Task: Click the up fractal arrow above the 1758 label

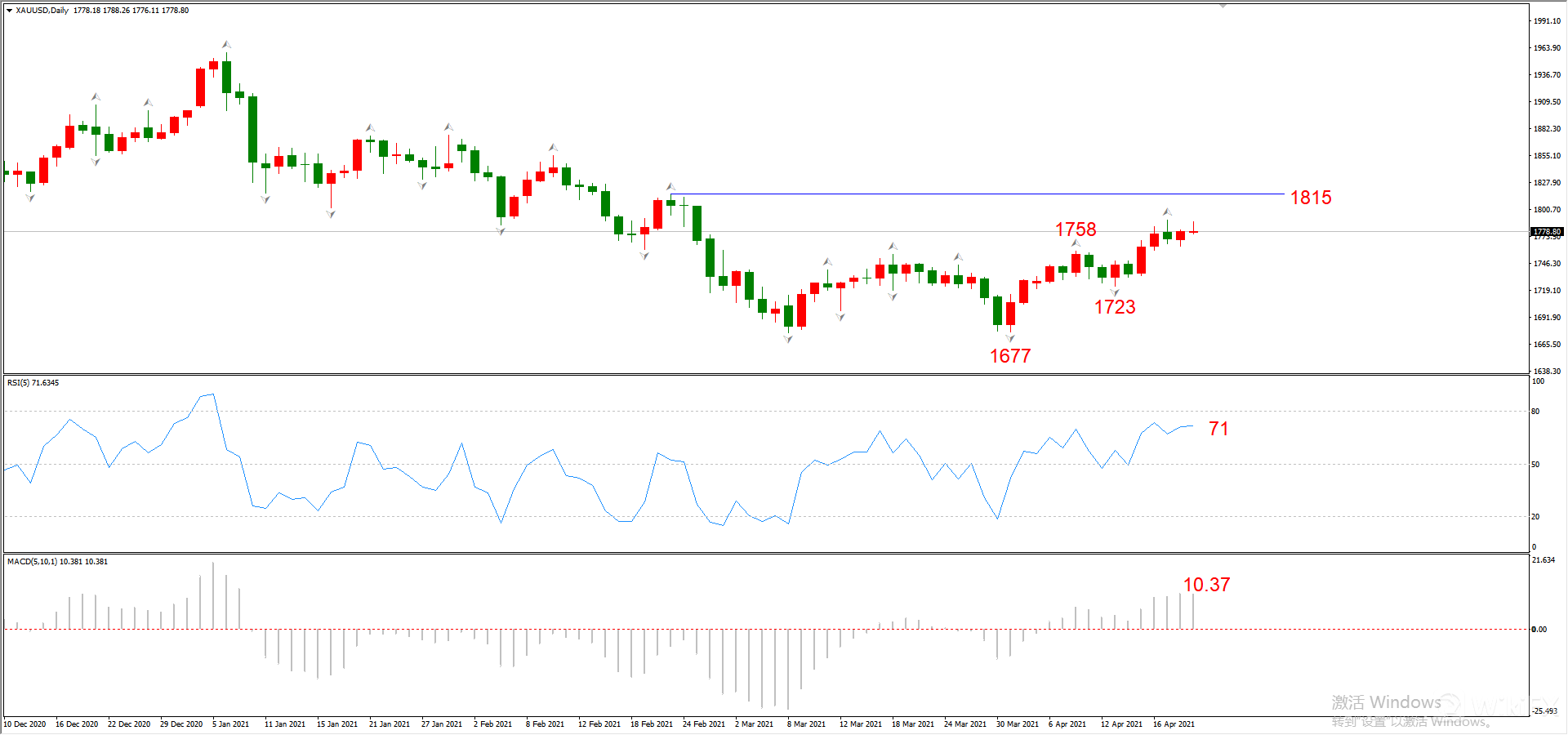Action: 1076,243
